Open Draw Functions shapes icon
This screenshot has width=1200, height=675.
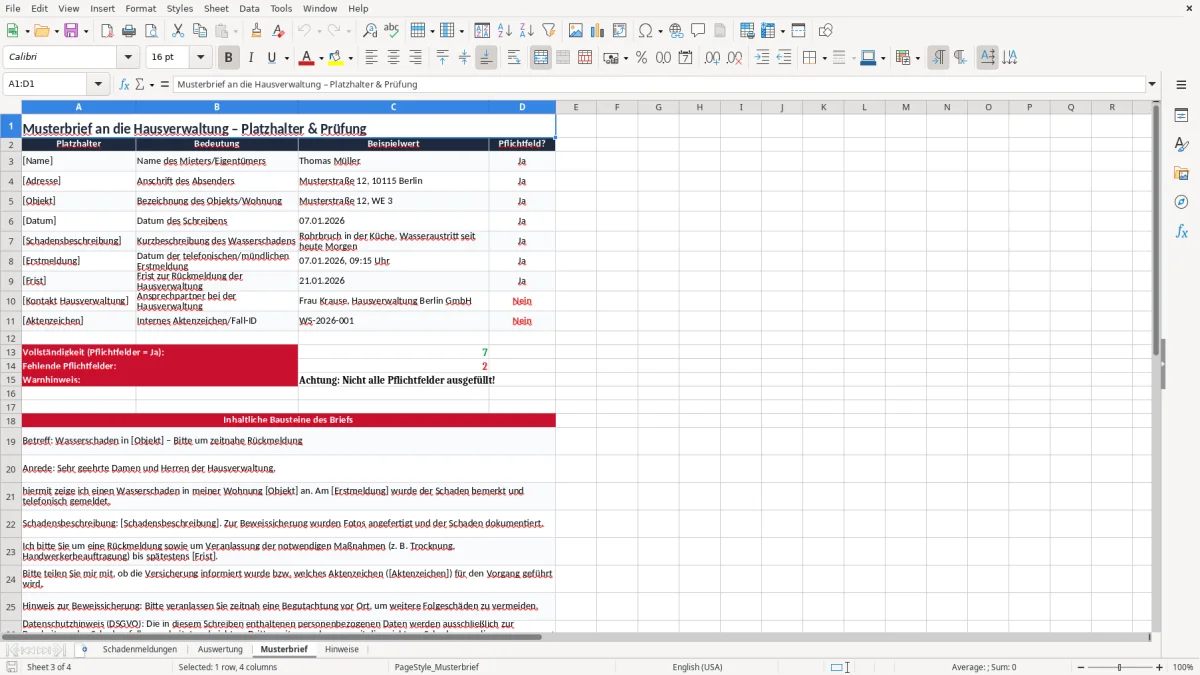[x=825, y=31]
